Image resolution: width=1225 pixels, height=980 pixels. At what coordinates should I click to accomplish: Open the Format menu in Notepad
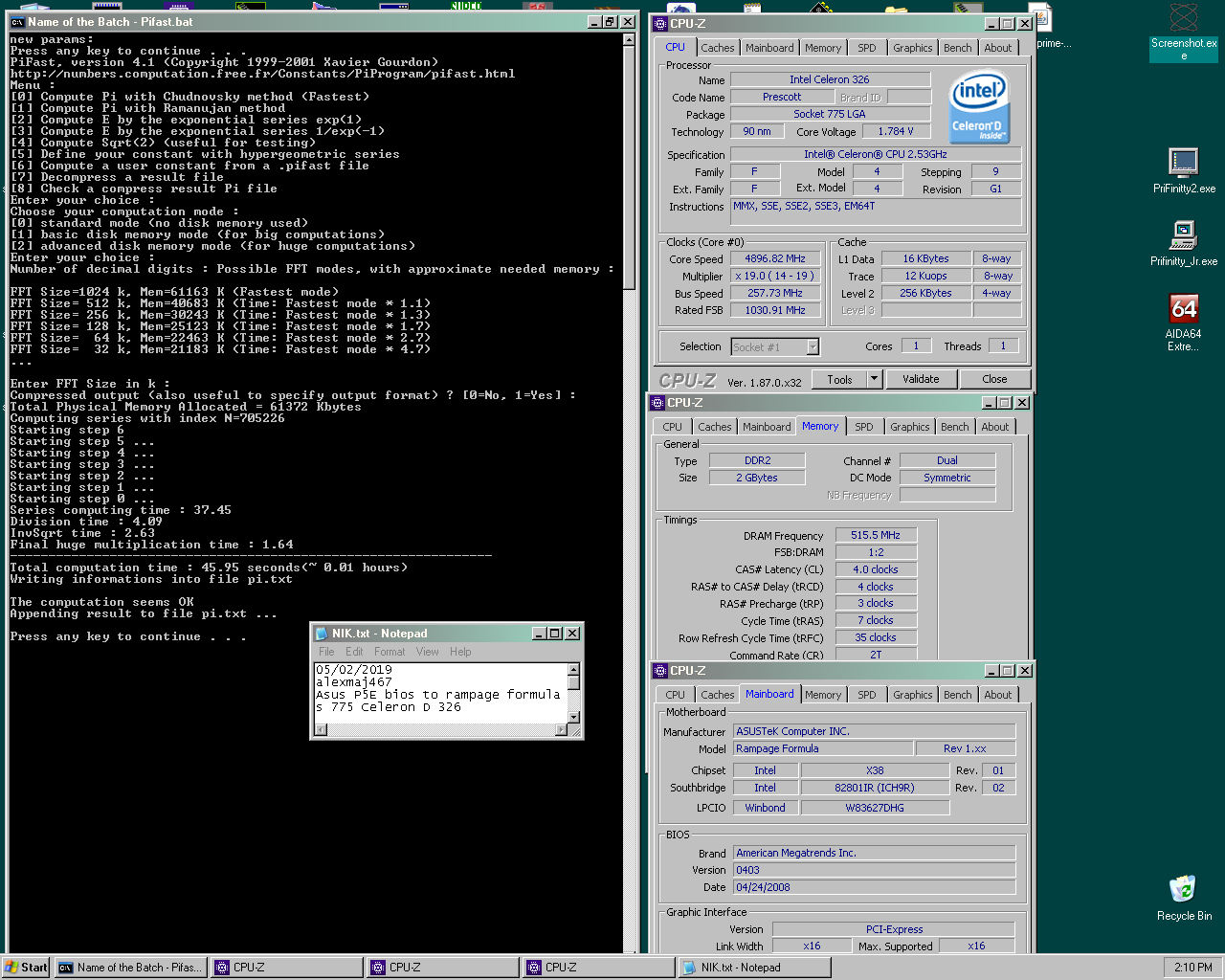click(390, 652)
